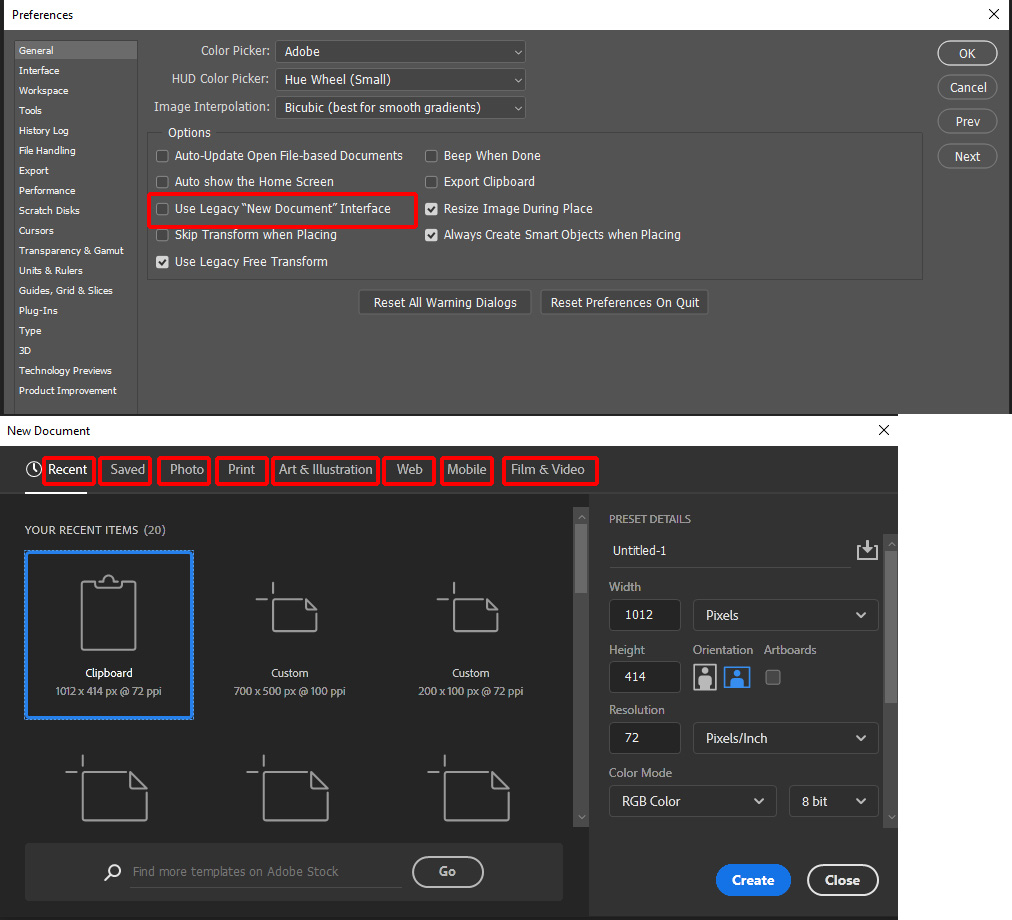The height and width of the screenshot is (920, 1012).
Task: Select the portrait orientation icon
Action: click(704, 677)
